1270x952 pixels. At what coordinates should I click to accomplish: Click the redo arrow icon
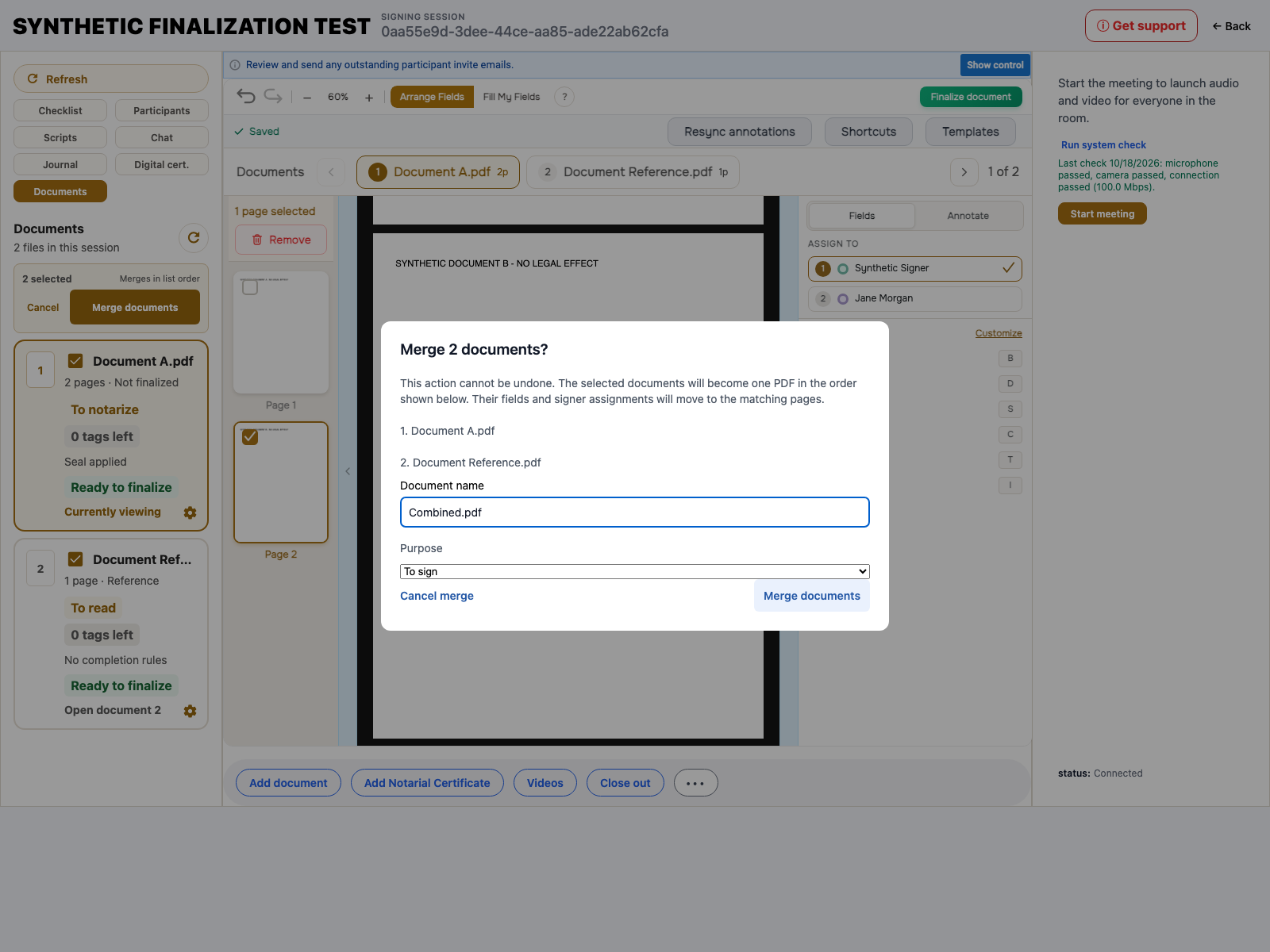pyautogui.click(x=273, y=97)
